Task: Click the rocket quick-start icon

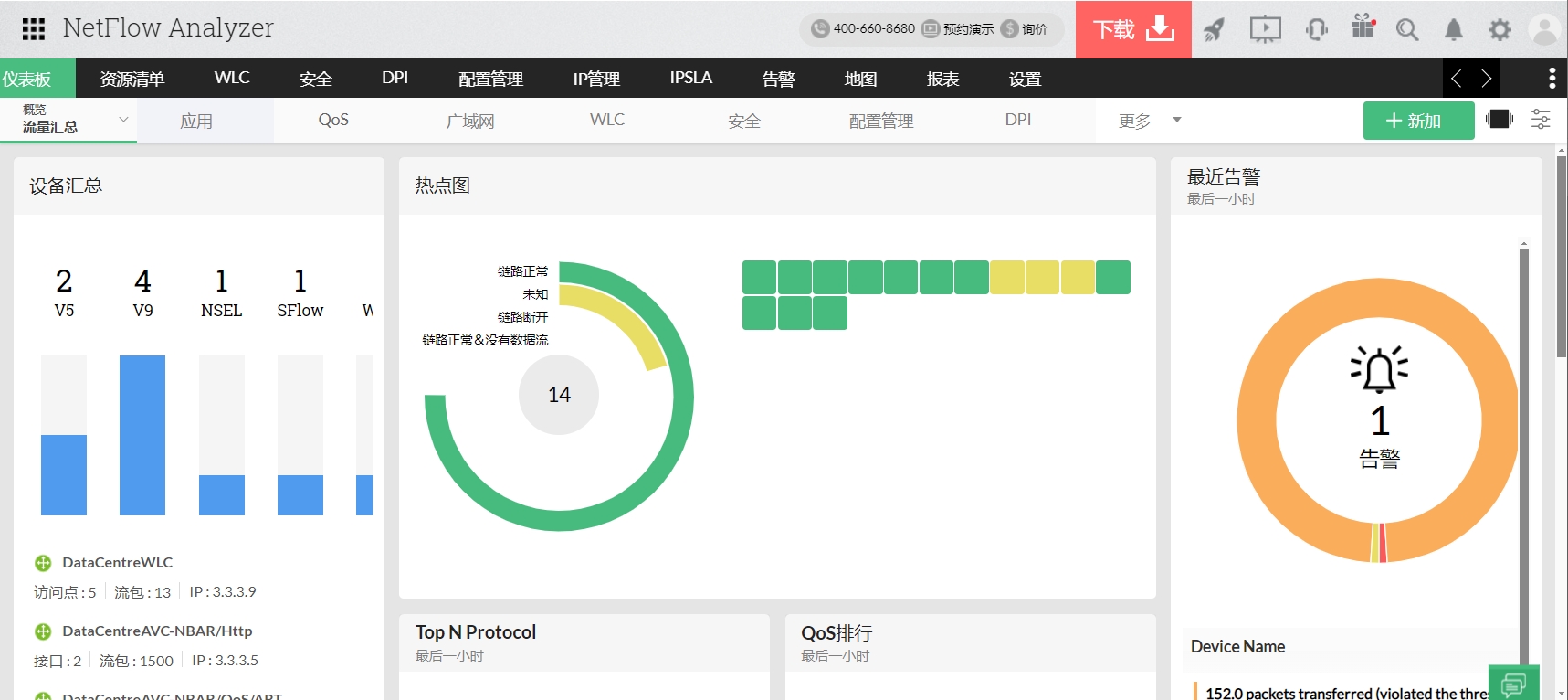Action: [1214, 29]
